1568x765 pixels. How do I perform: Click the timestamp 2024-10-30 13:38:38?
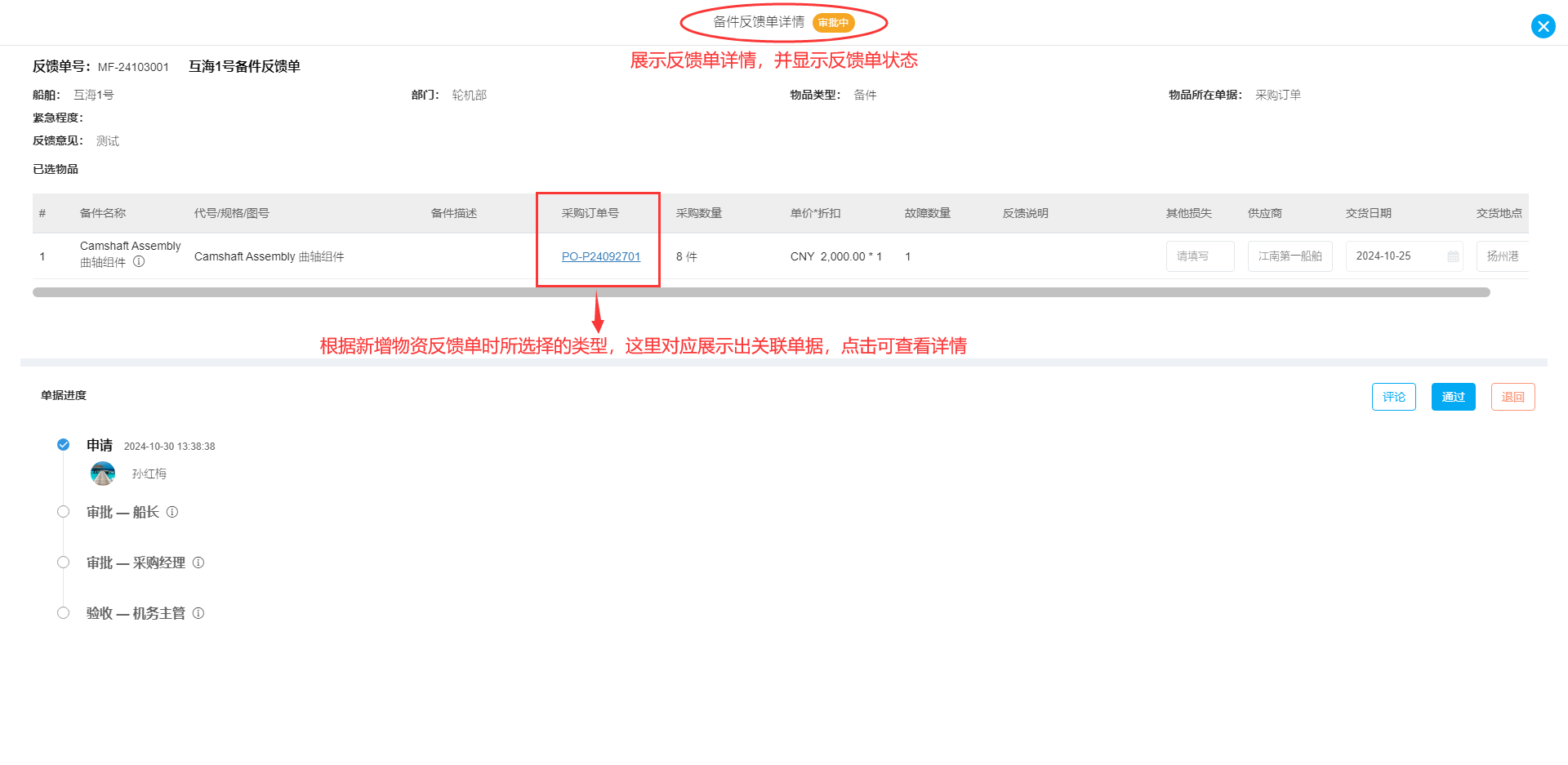point(170,447)
